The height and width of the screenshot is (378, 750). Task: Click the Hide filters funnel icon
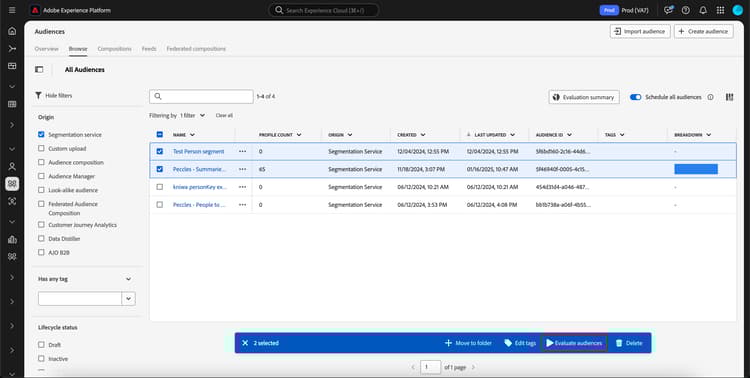[38, 96]
